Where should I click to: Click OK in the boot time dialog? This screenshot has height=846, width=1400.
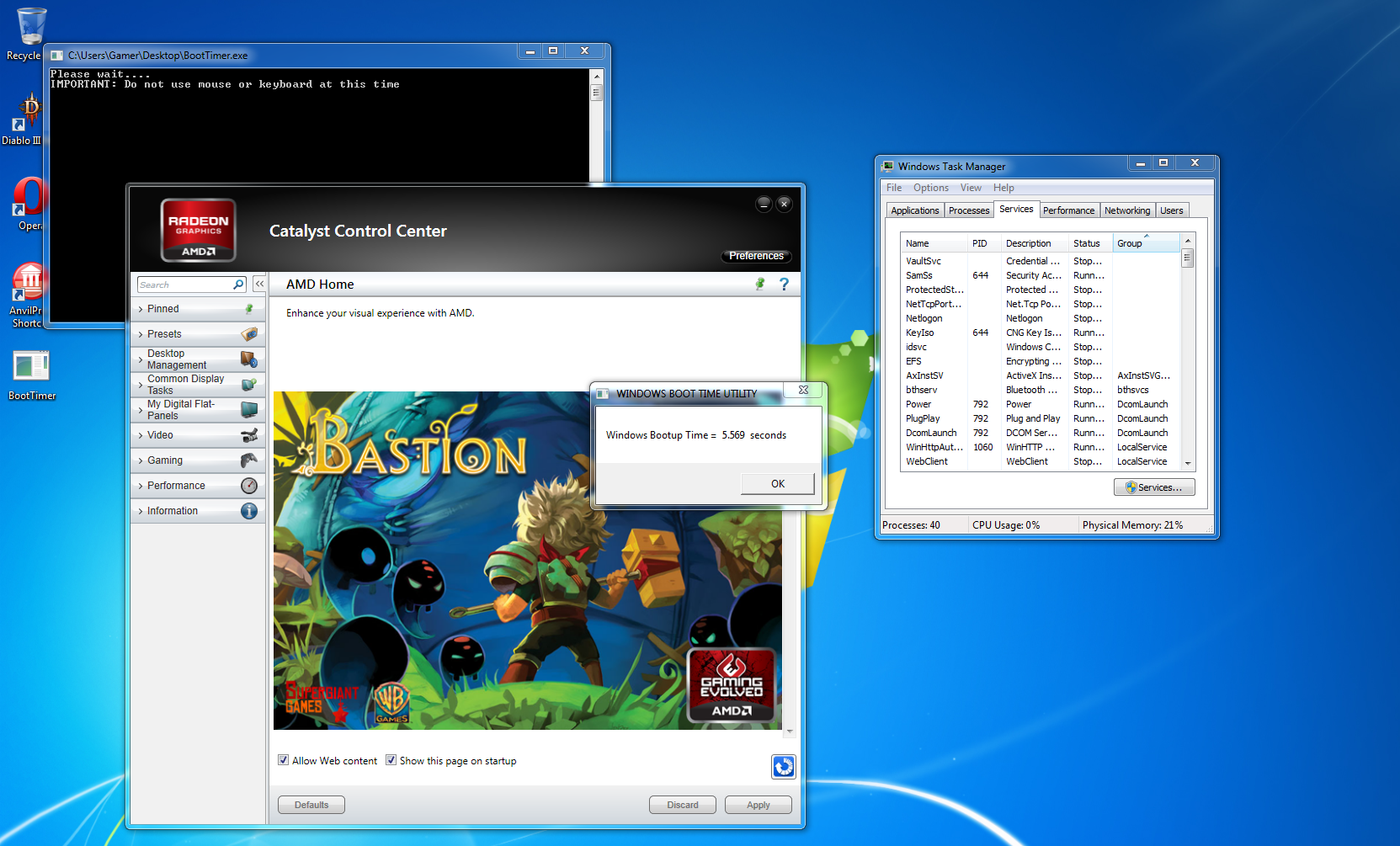coord(778,484)
